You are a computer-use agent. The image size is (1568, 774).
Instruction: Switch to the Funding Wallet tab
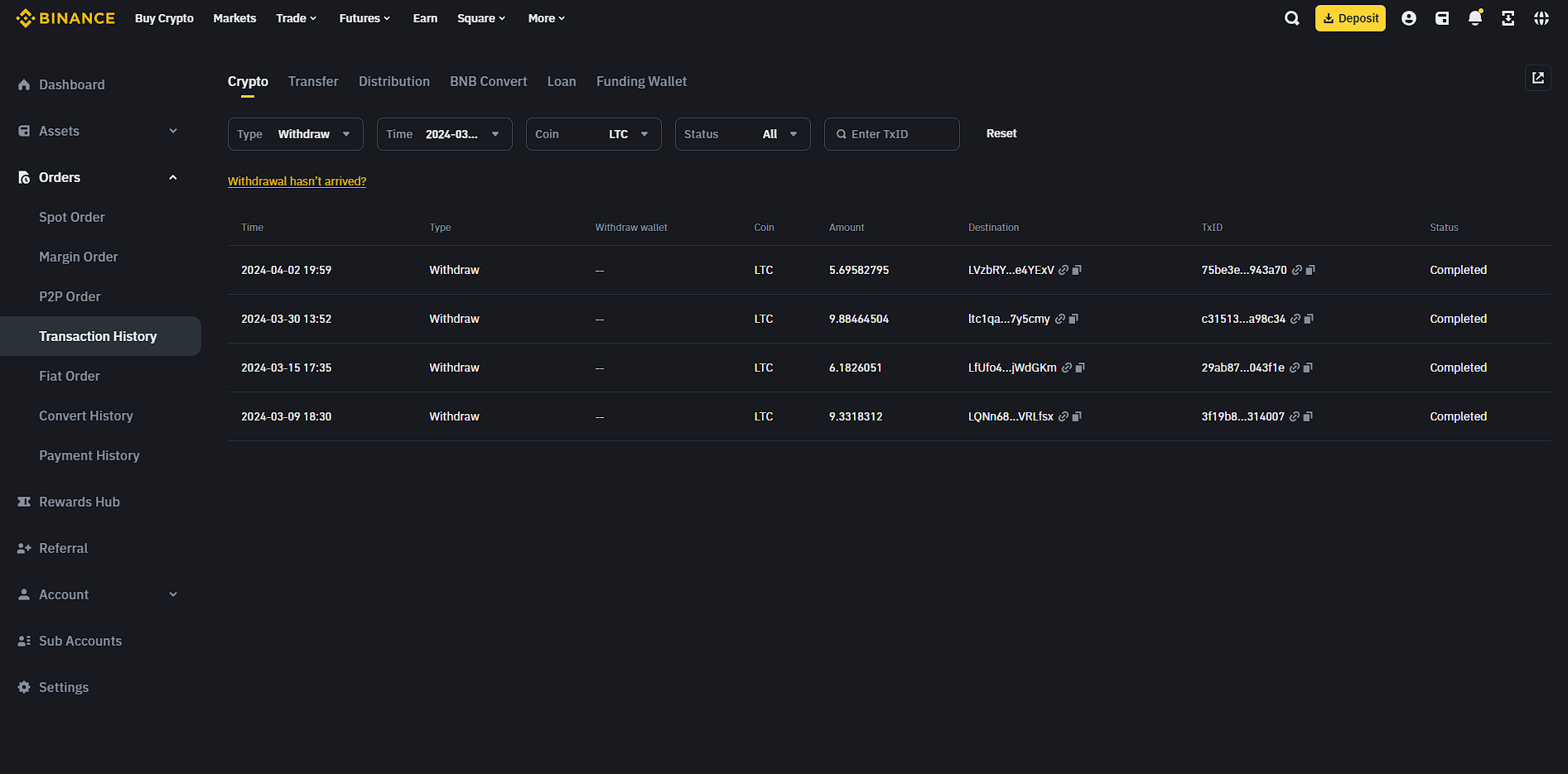click(642, 81)
